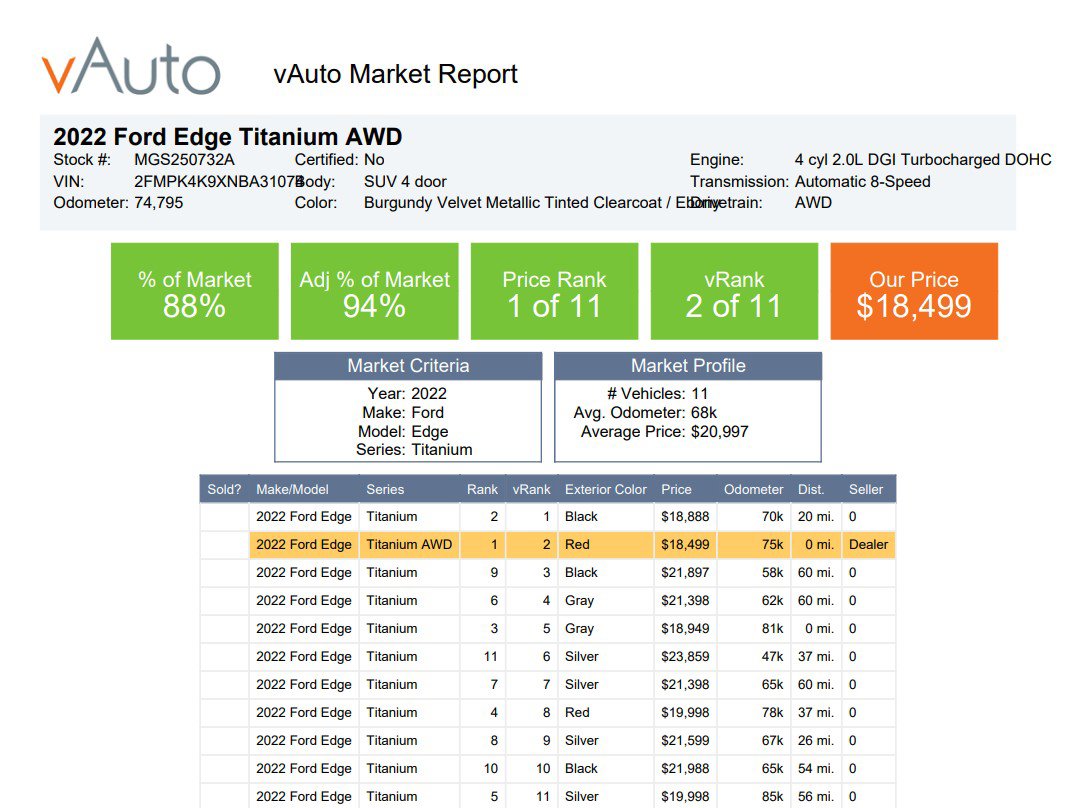Click the $23,859 price cell

(x=684, y=657)
